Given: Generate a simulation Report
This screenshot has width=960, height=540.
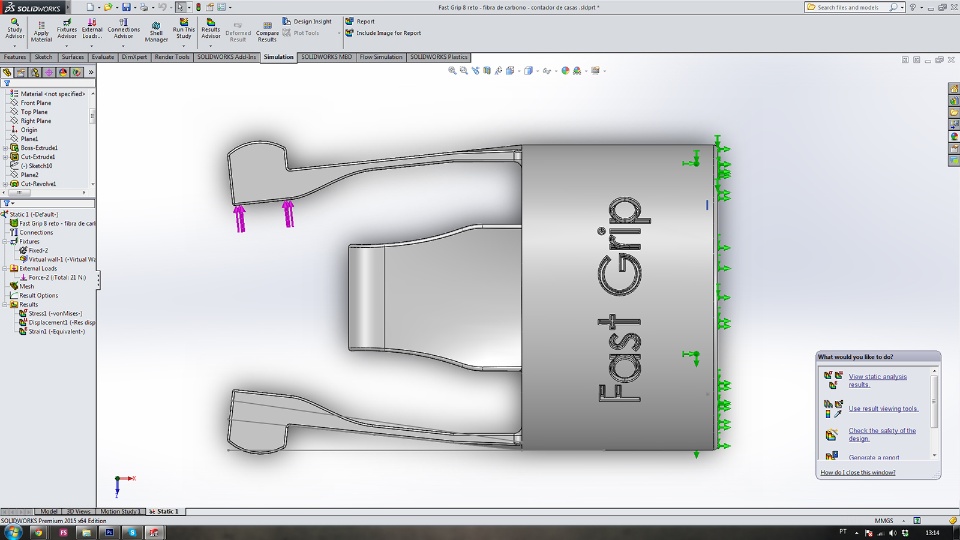Looking at the screenshot, I should click(x=360, y=21).
